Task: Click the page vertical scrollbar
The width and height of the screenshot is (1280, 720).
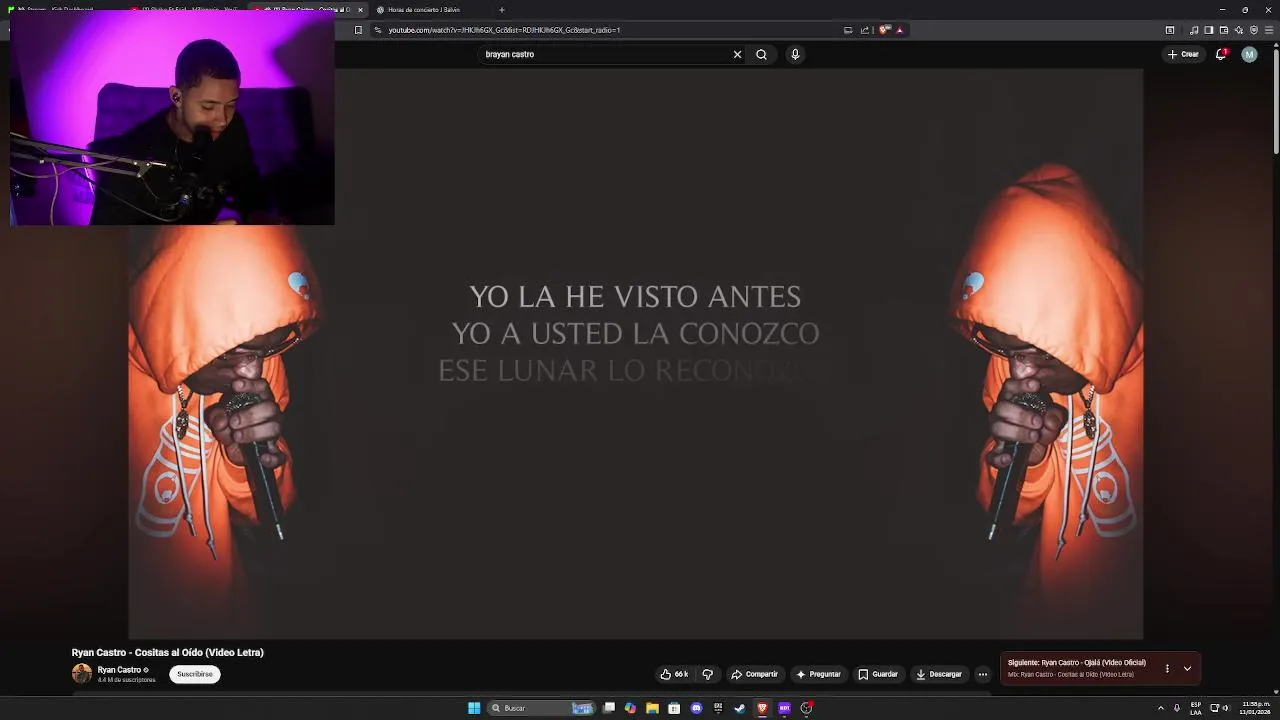Action: (1275, 100)
